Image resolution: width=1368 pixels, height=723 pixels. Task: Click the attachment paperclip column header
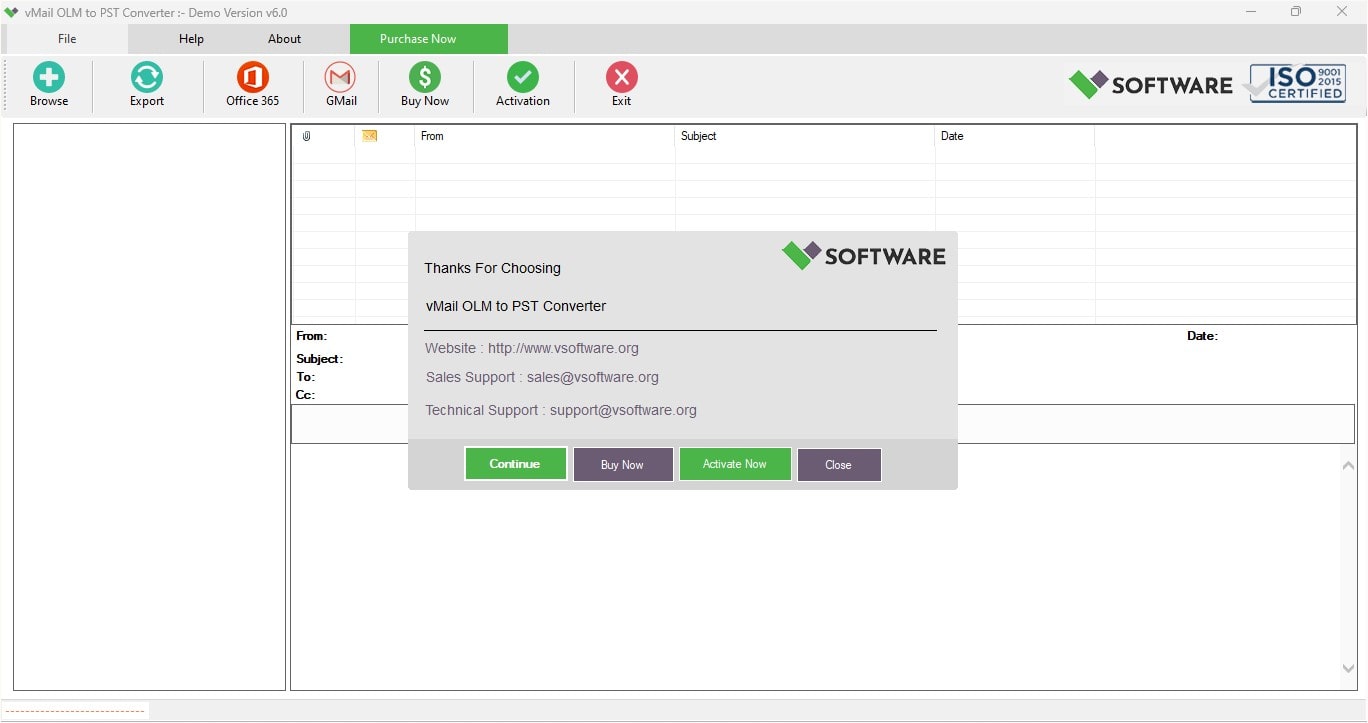coord(307,136)
